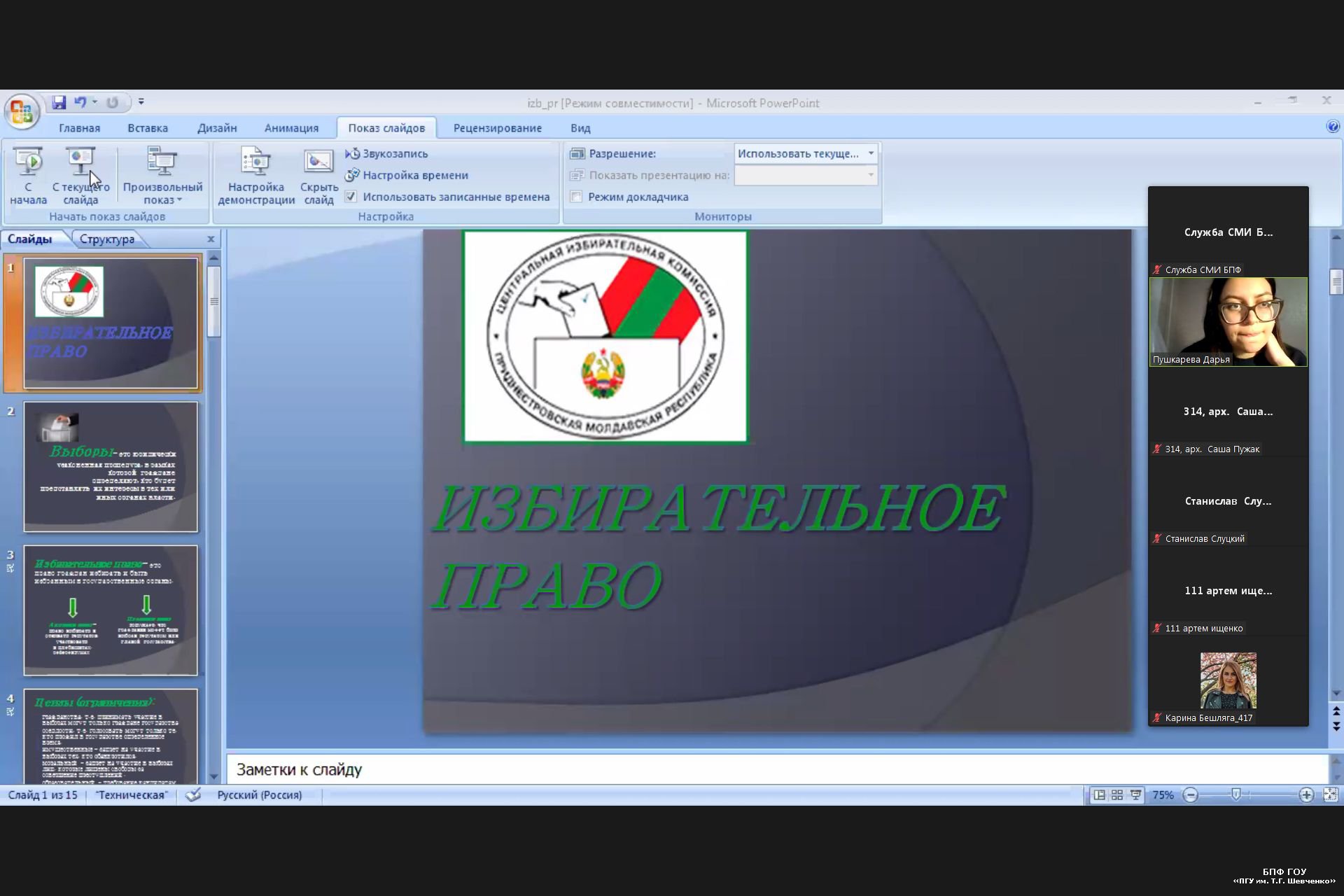
Task: Click Record Narration (Звукозапись)
Action: (x=386, y=153)
